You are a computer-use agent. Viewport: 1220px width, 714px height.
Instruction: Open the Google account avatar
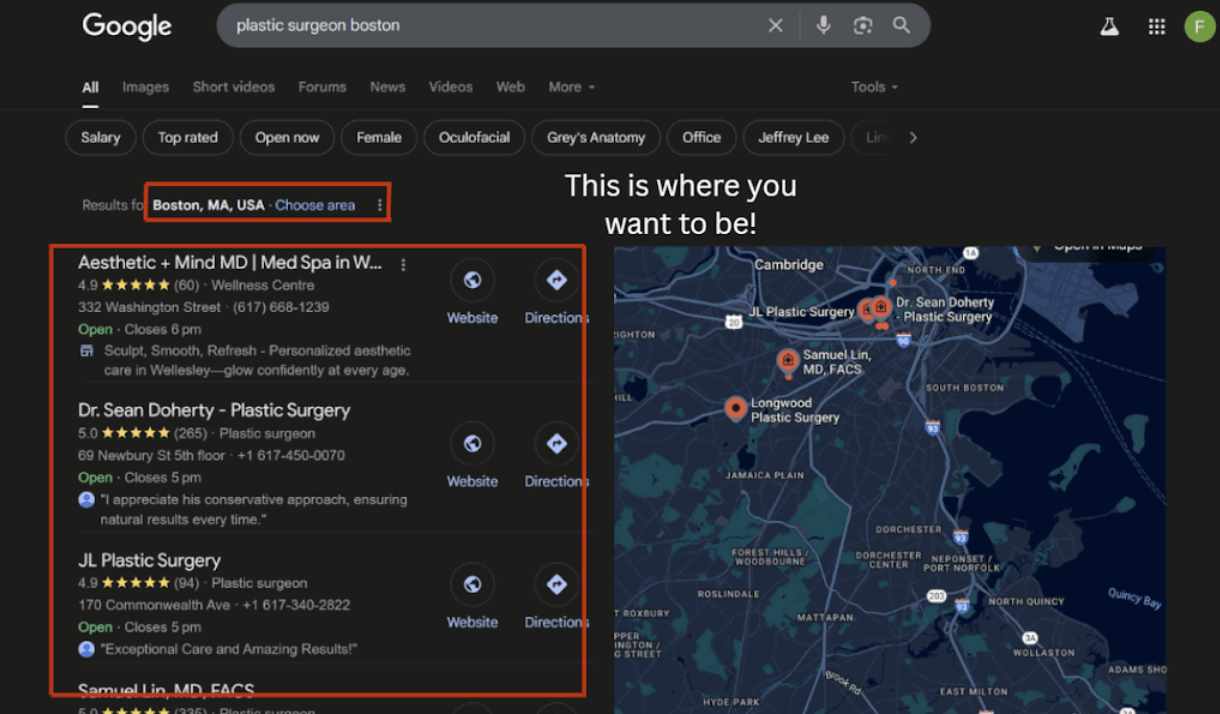pyautogui.click(x=1199, y=27)
